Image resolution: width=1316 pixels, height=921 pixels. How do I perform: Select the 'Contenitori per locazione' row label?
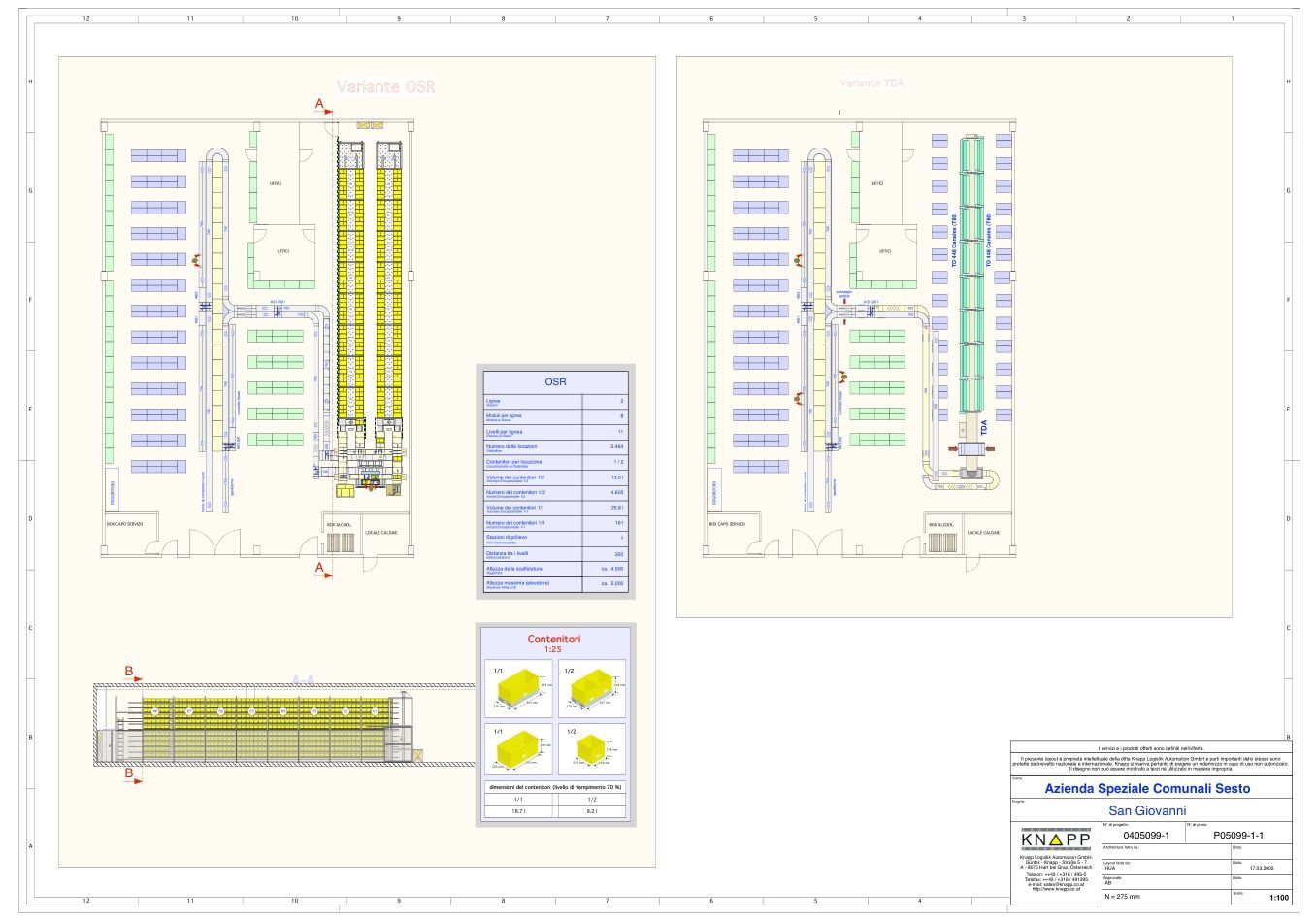pos(514,462)
